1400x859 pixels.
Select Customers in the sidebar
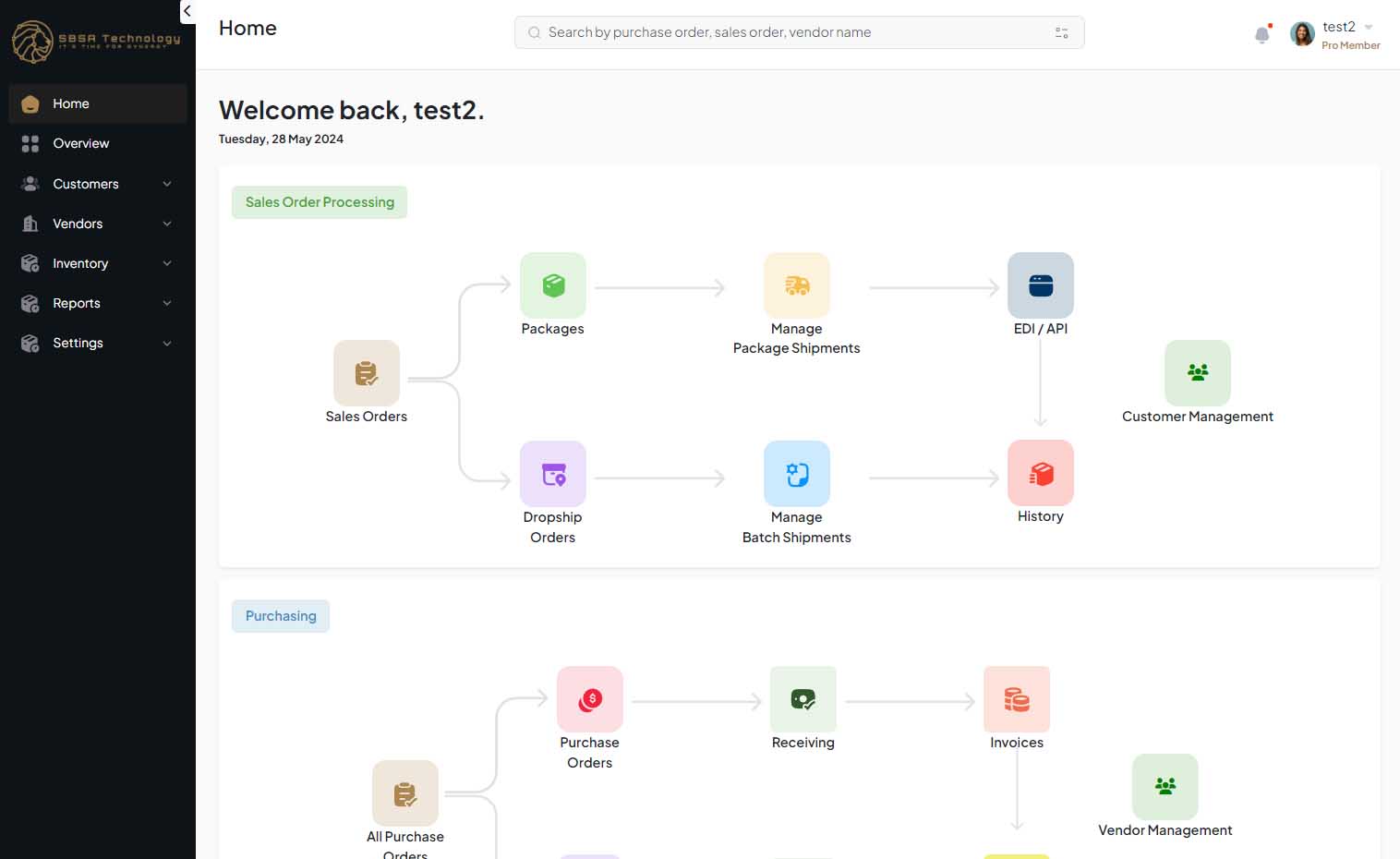[98, 184]
